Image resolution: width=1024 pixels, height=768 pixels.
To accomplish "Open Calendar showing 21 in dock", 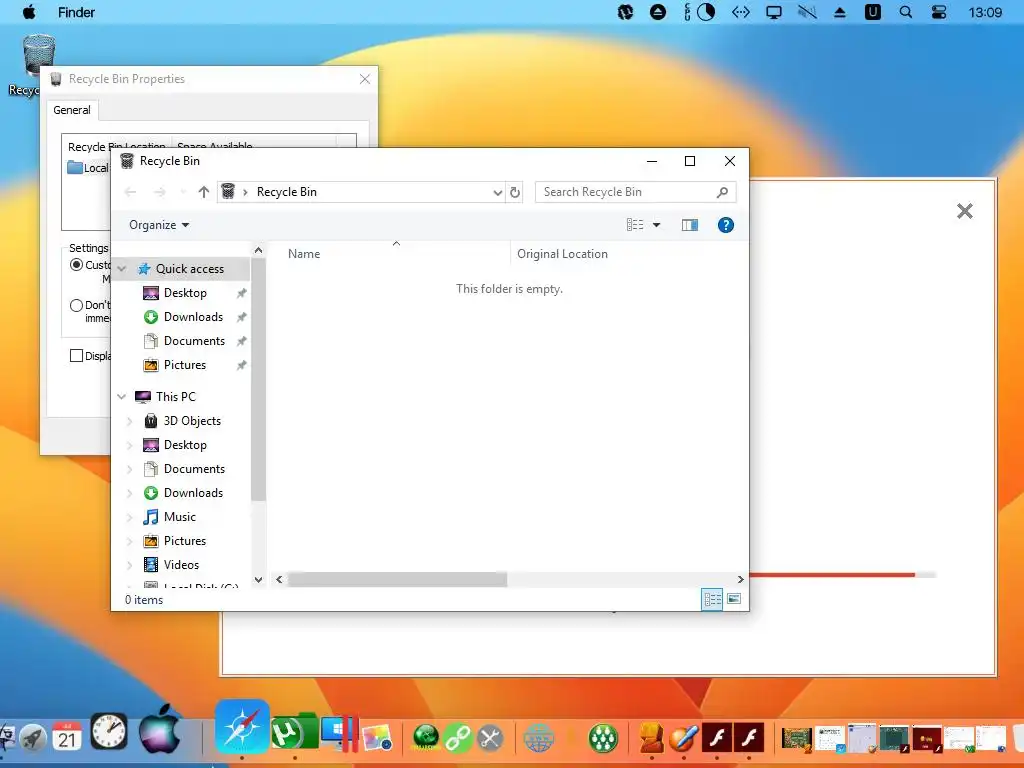I will [x=67, y=736].
